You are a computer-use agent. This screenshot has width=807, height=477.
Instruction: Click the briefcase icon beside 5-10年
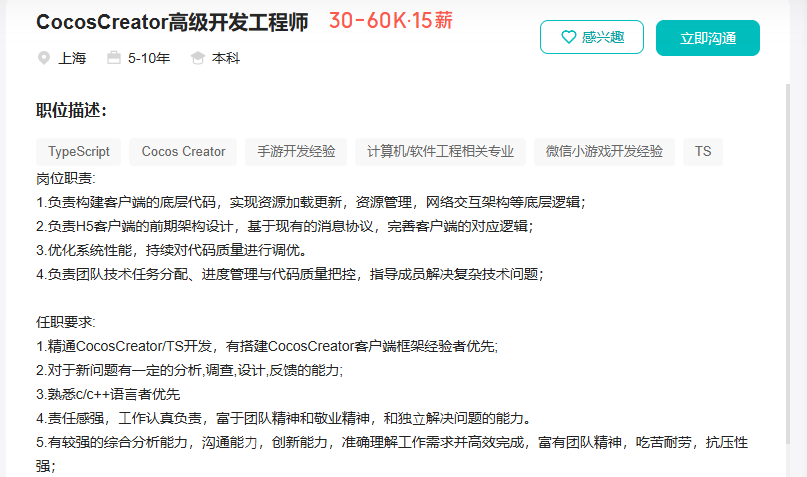coord(114,58)
